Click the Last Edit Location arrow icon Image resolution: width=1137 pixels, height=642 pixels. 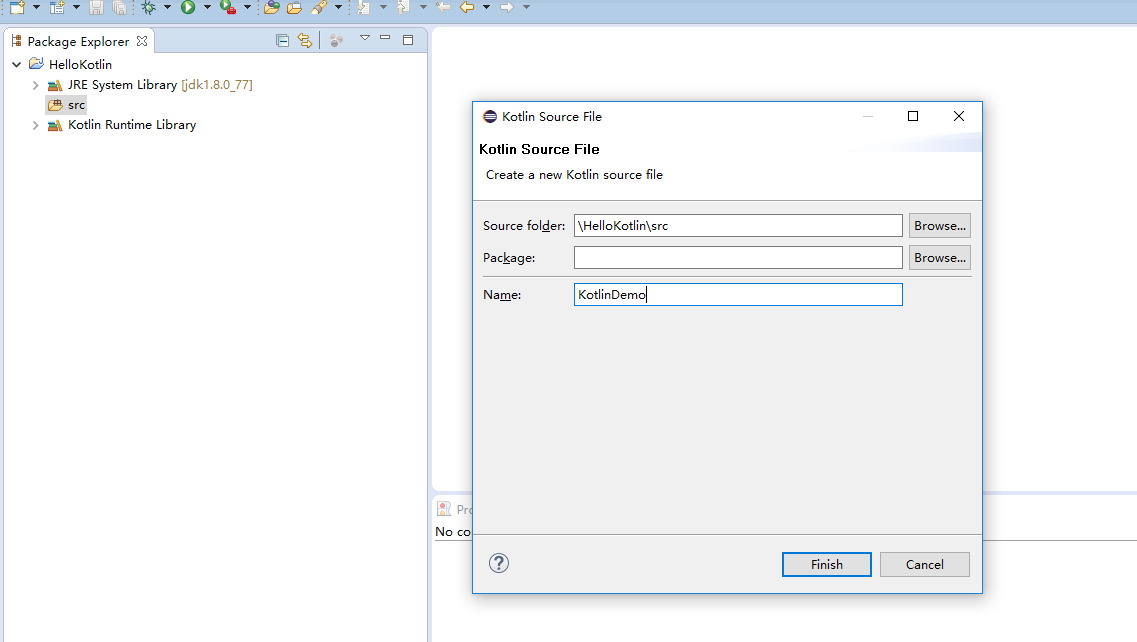click(443, 7)
